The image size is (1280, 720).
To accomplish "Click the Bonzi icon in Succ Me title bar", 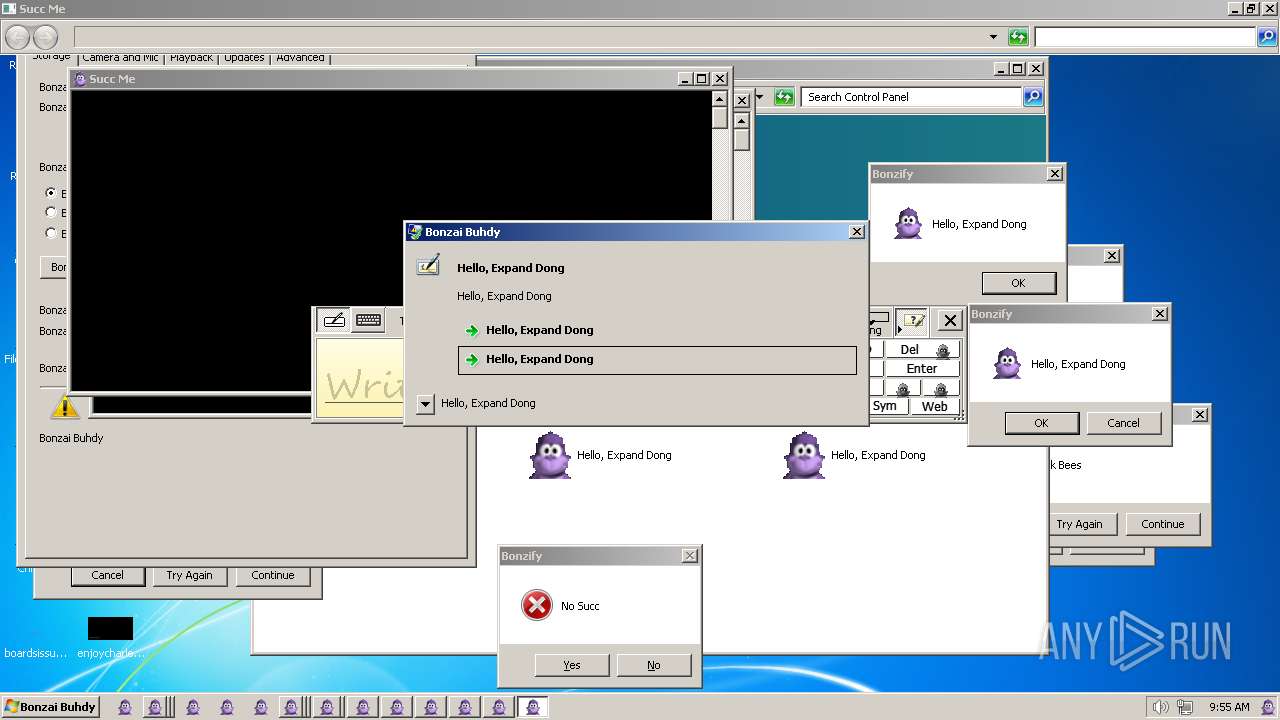I will tap(80, 79).
